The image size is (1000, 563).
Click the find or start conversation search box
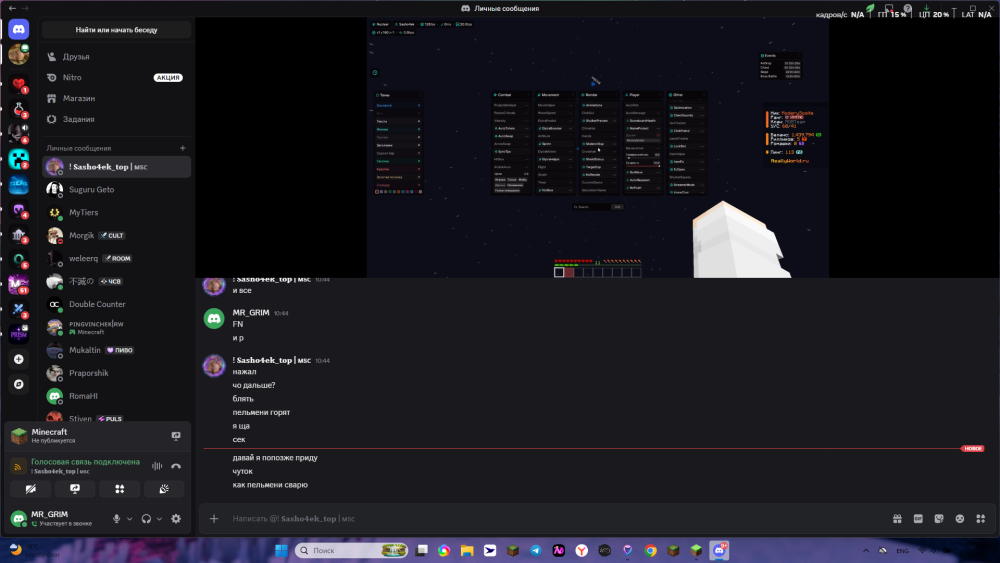(x=116, y=30)
